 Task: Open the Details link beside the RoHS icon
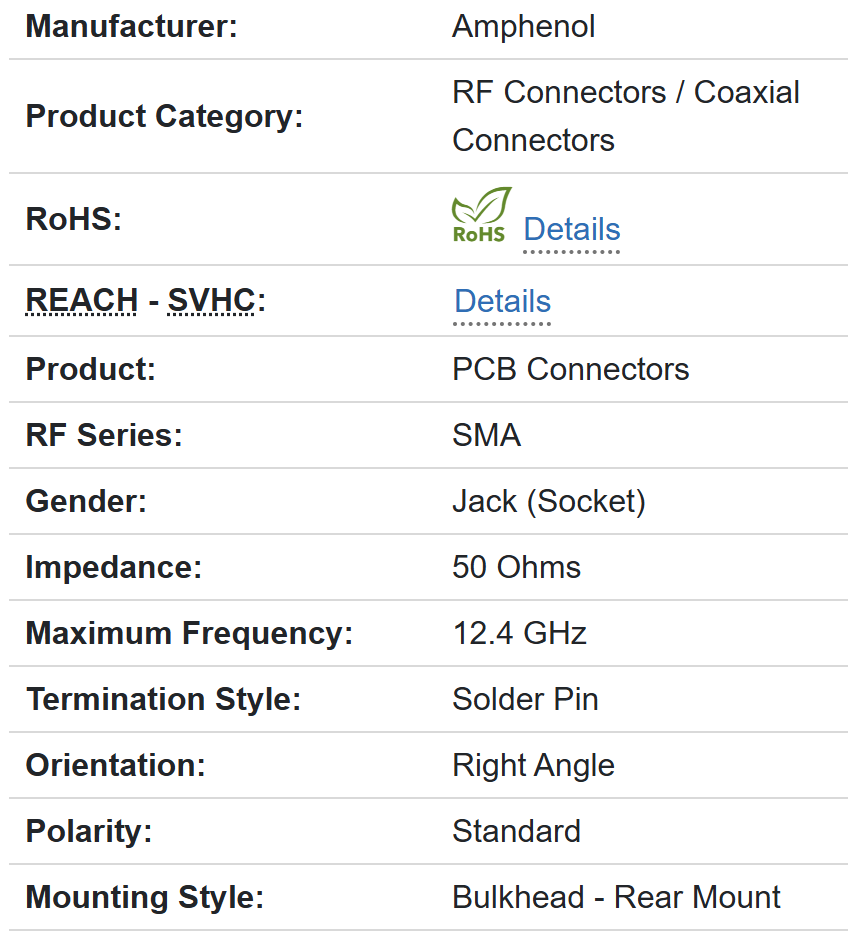pyautogui.click(x=571, y=229)
